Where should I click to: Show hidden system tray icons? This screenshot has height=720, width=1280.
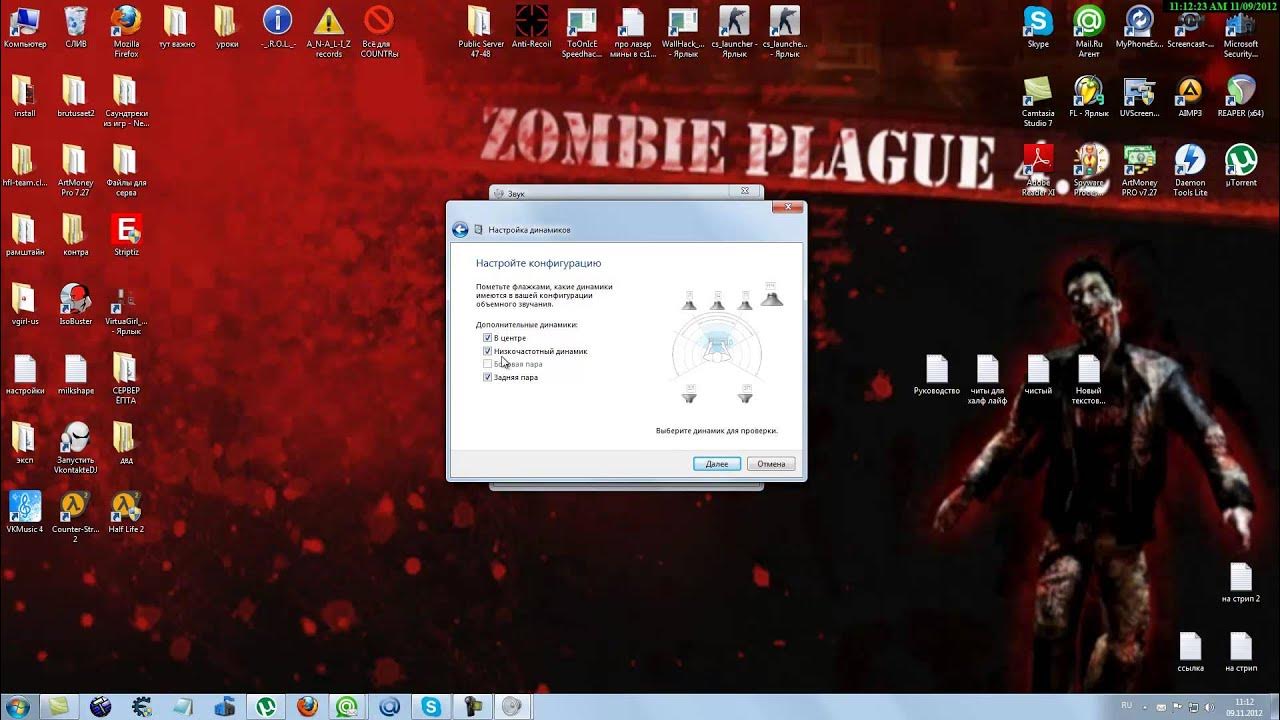[1146, 706]
